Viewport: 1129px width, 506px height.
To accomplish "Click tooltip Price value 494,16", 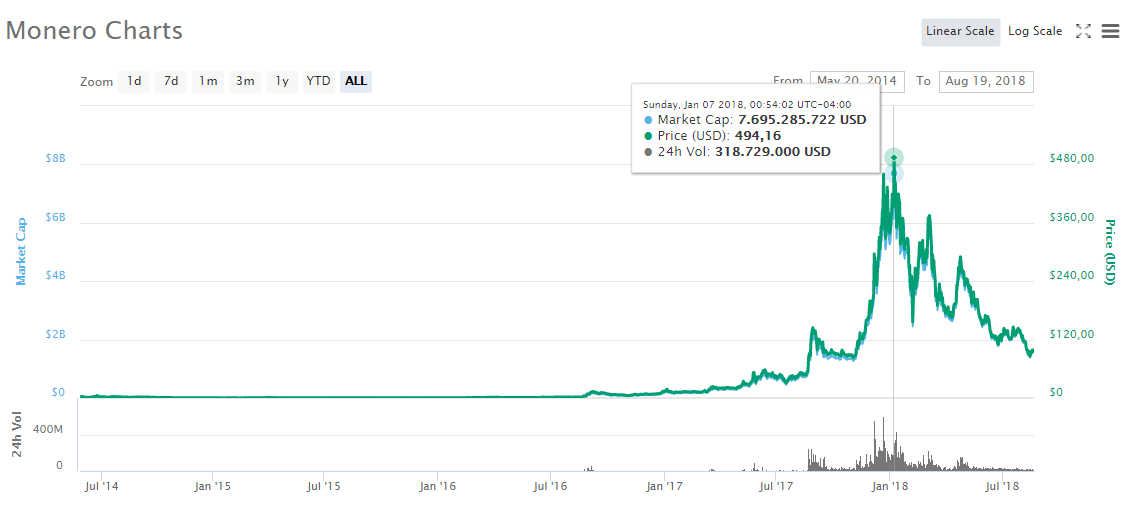I will click(758, 136).
